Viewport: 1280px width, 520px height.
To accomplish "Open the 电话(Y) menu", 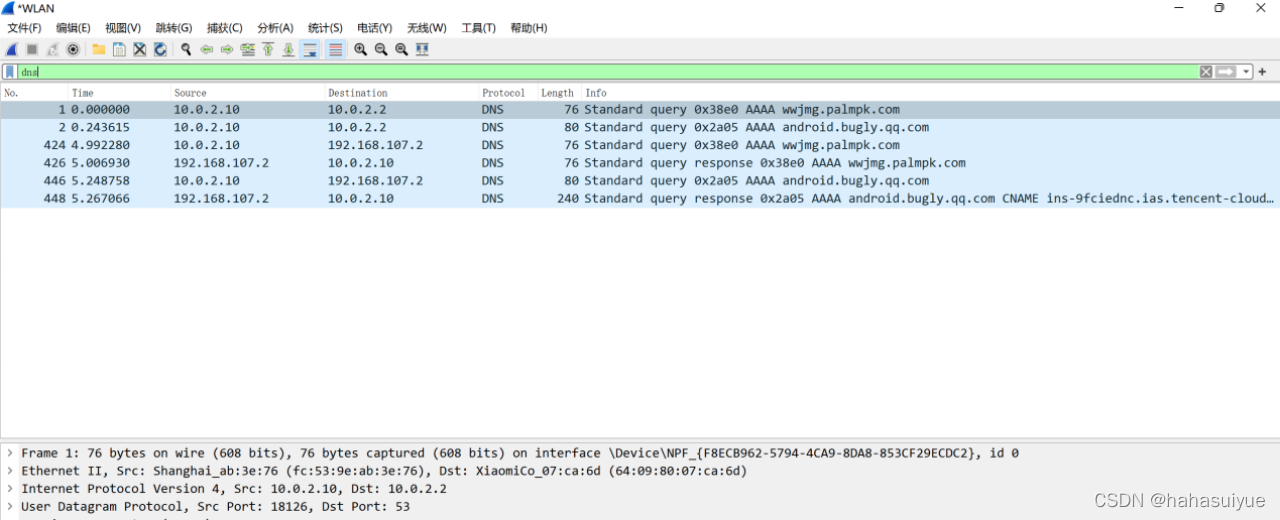I will click(x=375, y=28).
